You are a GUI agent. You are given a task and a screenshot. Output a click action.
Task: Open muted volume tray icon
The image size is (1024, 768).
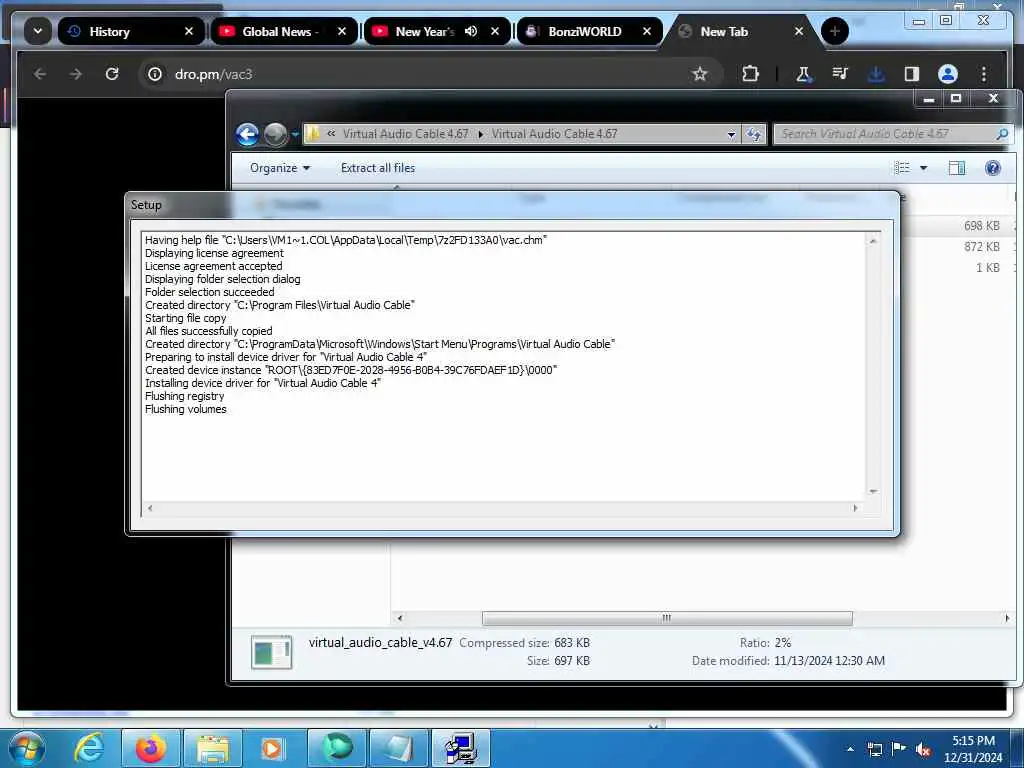(x=923, y=750)
